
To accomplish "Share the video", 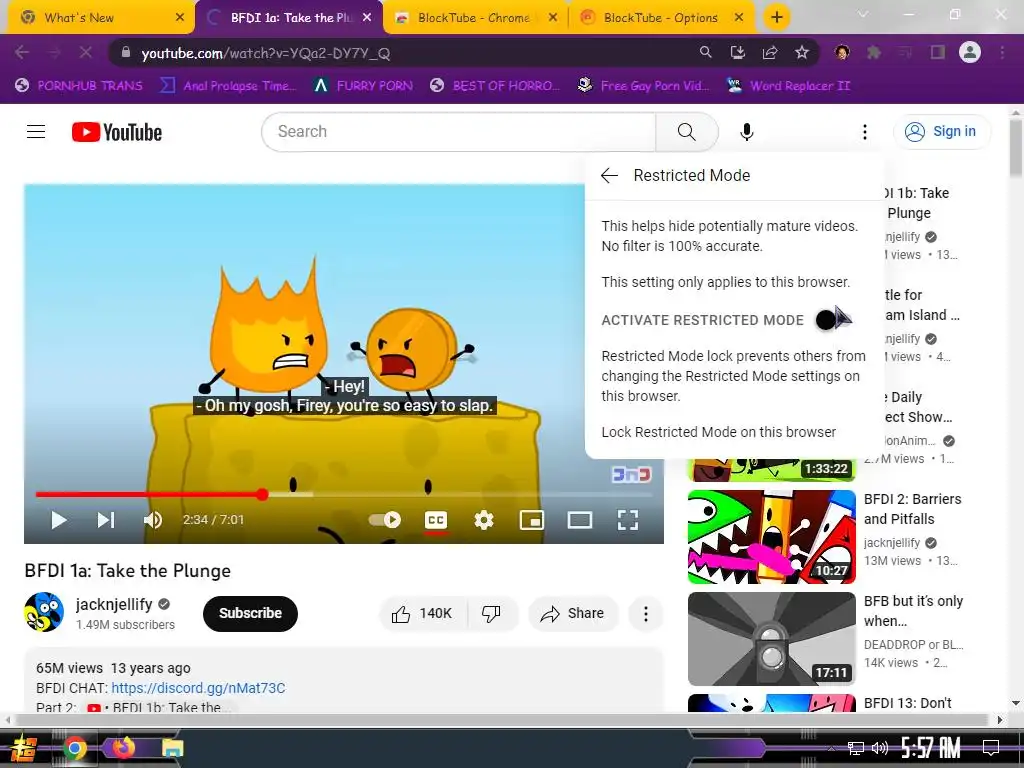I will pyautogui.click(x=572, y=613).
